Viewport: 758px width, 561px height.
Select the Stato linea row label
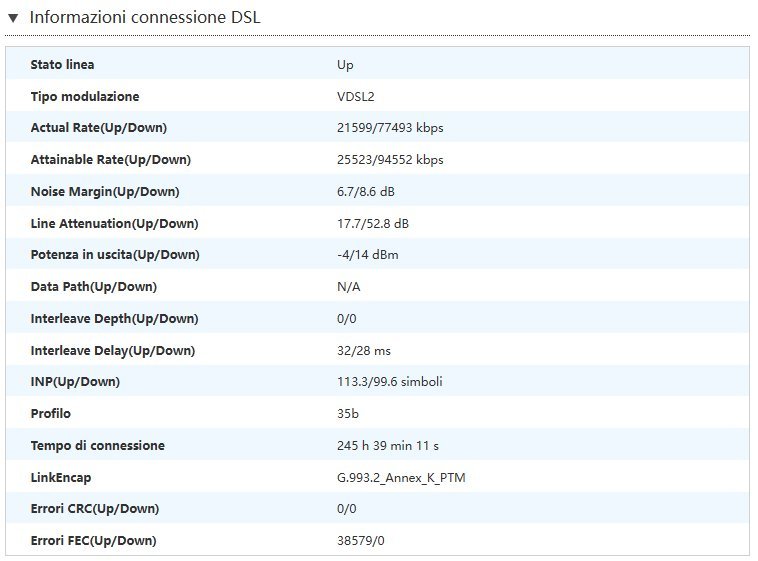click(63, 65)
